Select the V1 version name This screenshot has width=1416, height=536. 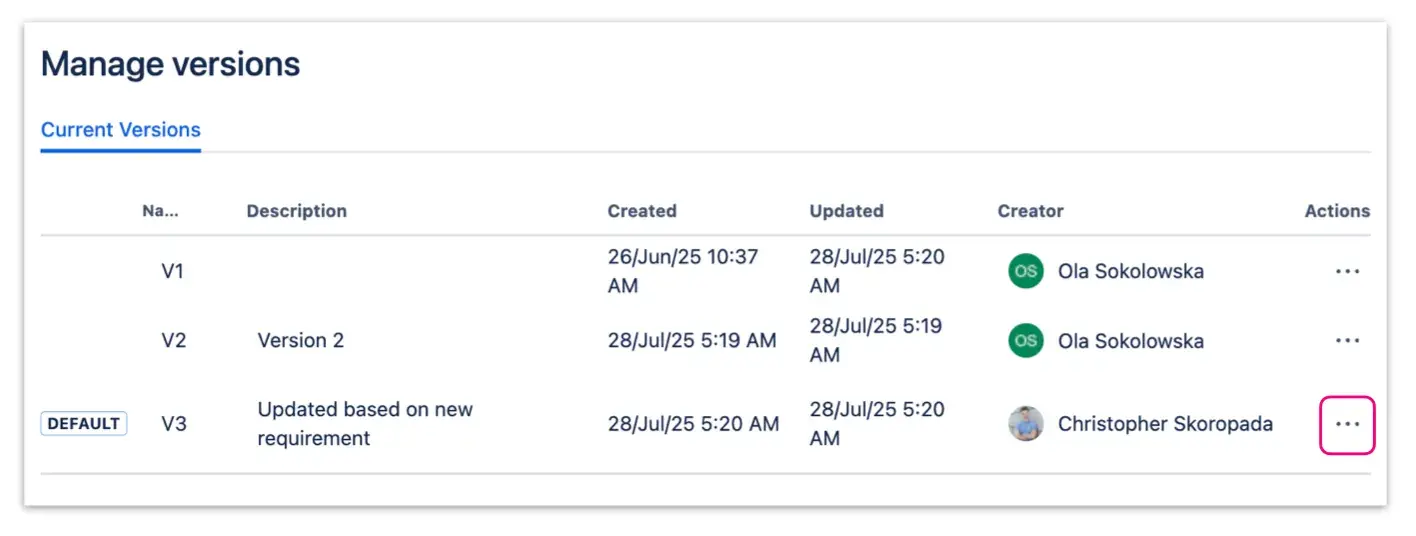tap(173, 271)
